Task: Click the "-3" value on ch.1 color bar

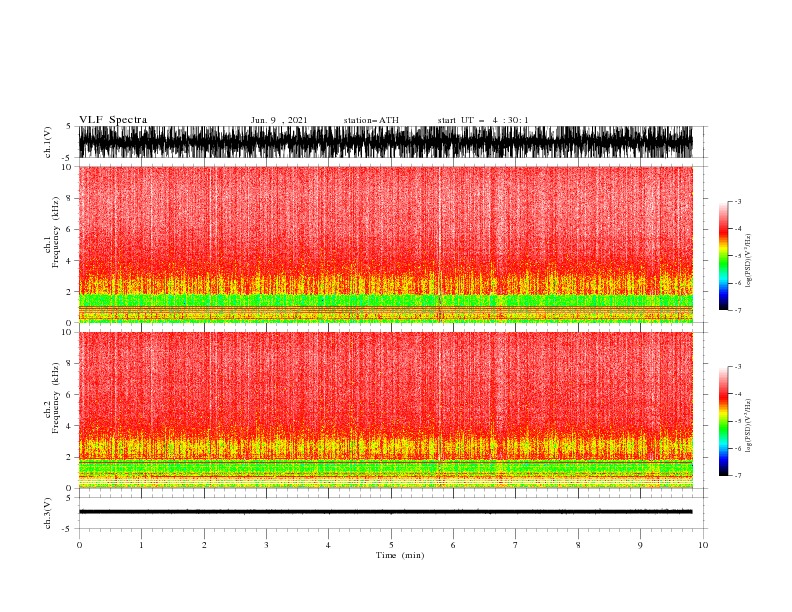Action: point(738,201)
